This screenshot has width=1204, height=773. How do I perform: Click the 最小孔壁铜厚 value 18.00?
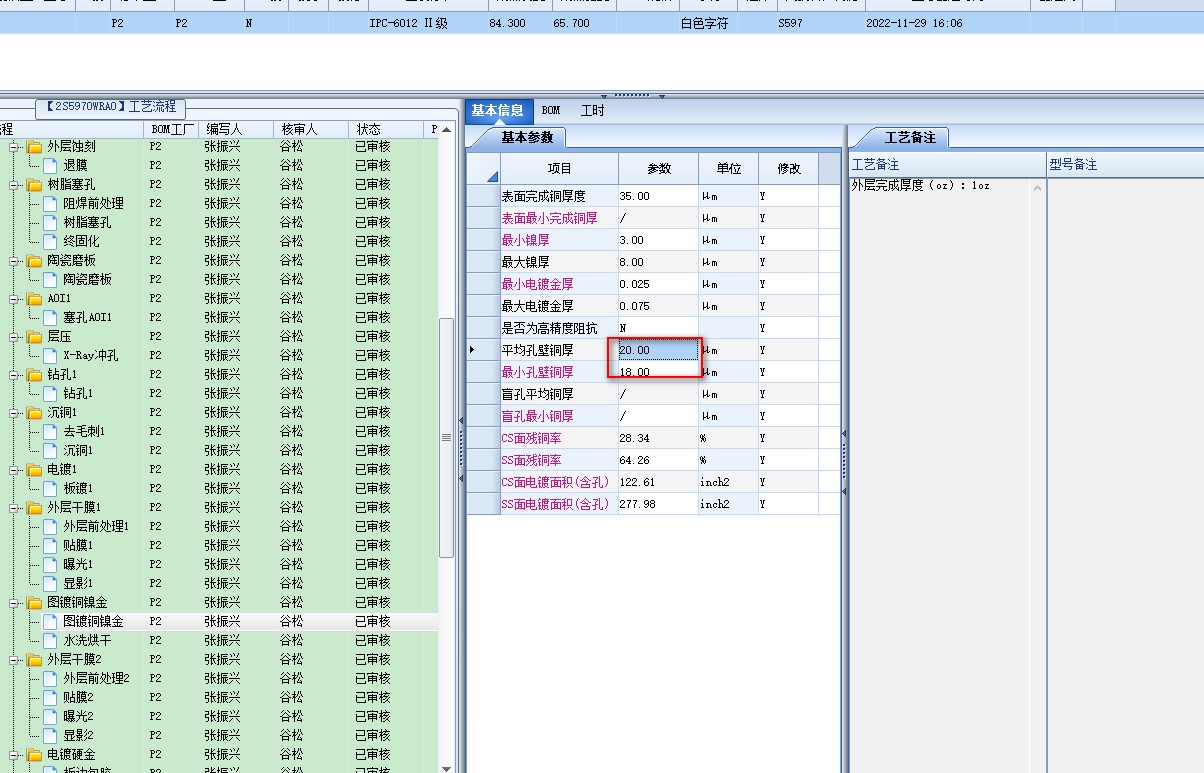(658, 372)
